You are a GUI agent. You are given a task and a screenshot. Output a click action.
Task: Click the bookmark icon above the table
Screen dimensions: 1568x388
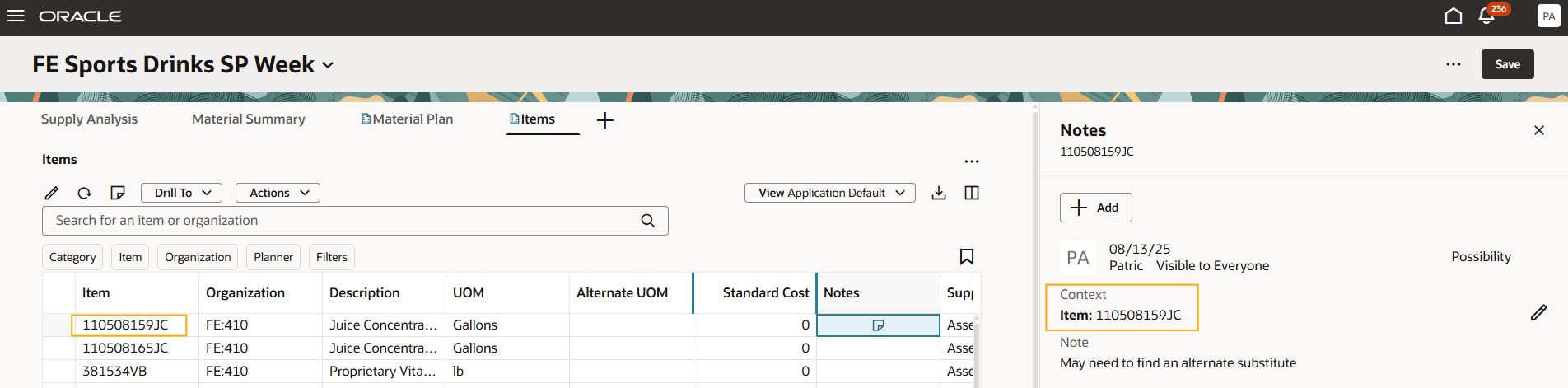coord(967,257)
